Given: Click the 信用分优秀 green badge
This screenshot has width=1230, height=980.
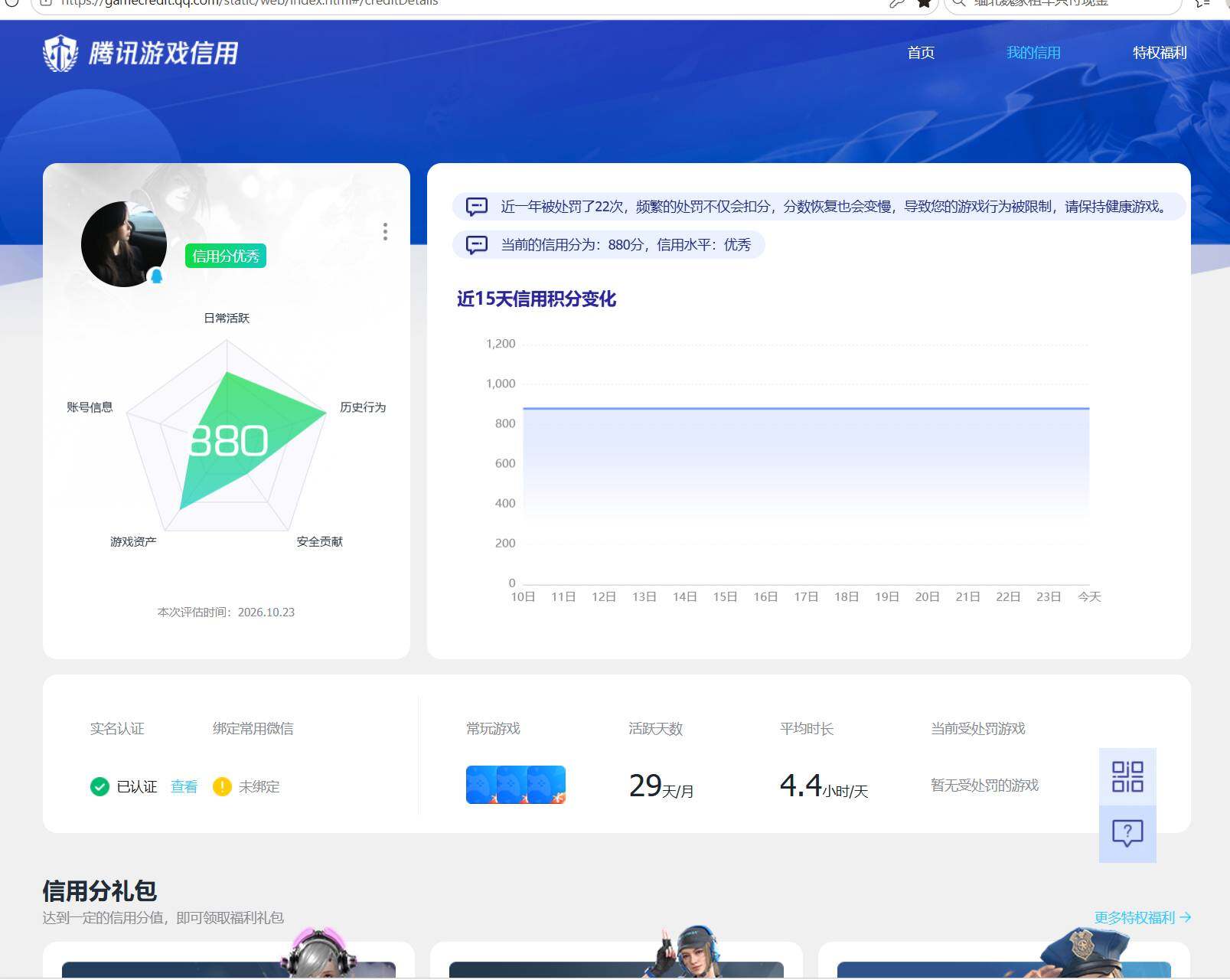Looking at the screenshot, I should coord(226,256).
